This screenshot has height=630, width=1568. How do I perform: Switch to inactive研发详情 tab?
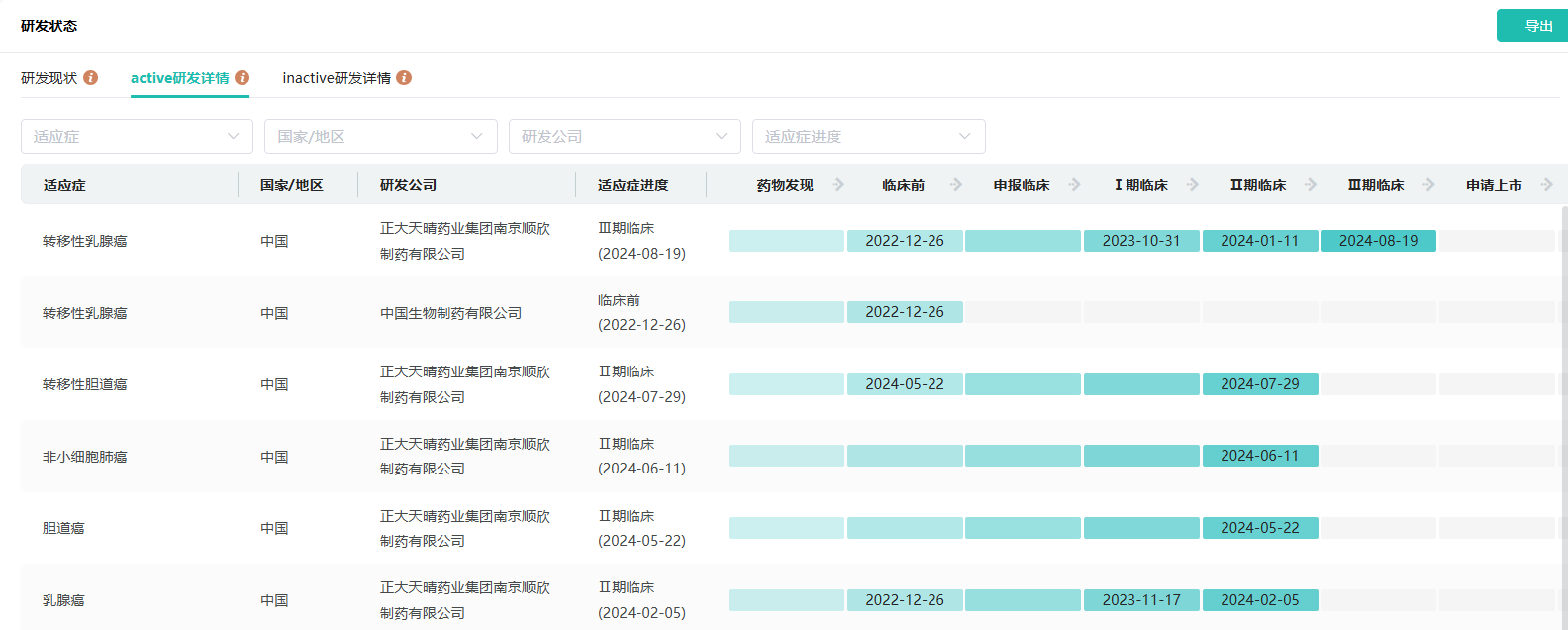pyautogui.click(x=337, y=78)
